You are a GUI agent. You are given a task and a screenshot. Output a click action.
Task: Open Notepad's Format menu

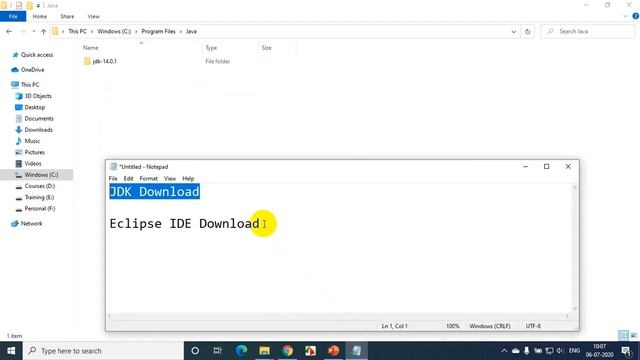(x=149, y=178)
